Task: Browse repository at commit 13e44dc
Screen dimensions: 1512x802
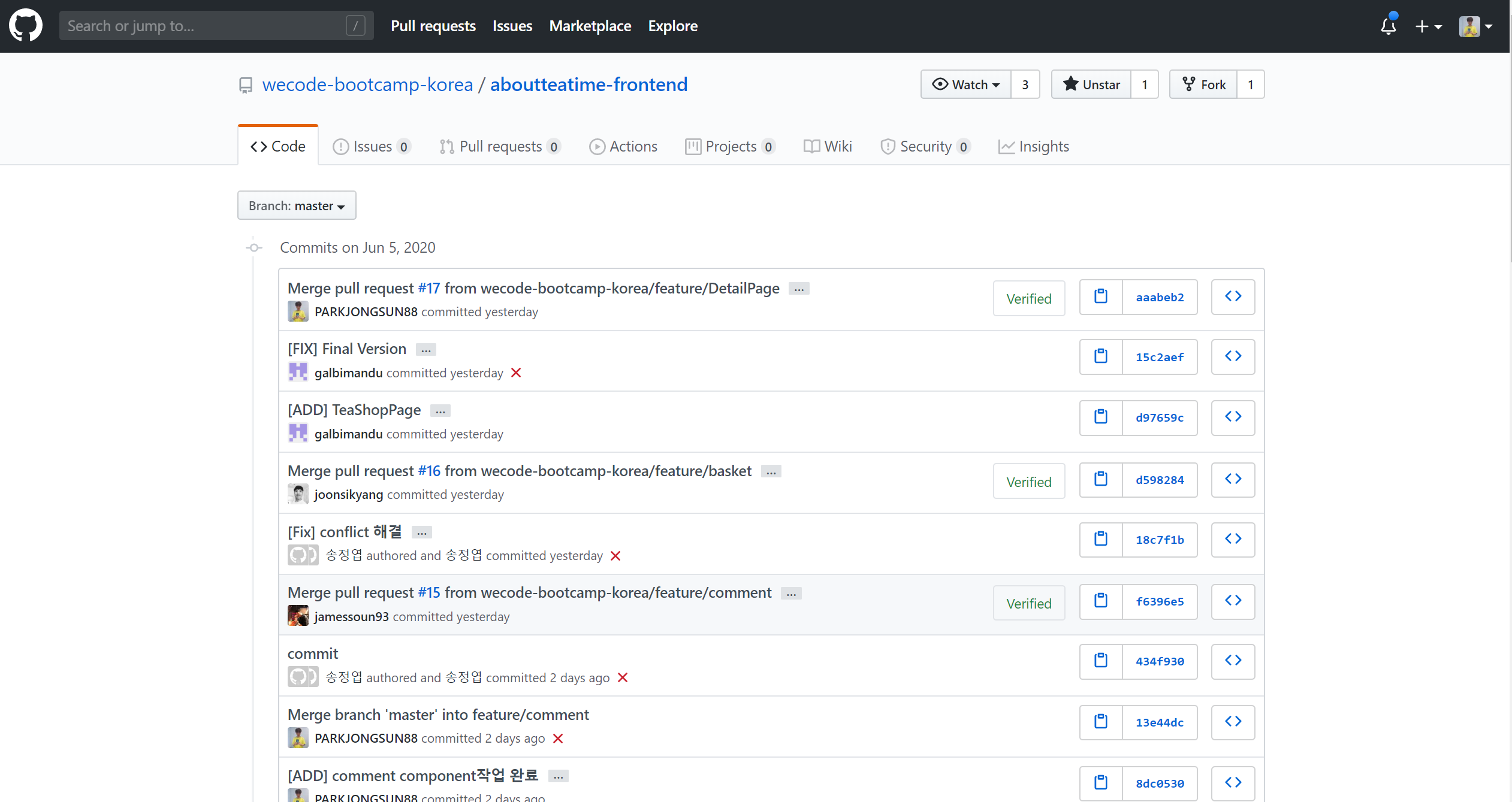Action: click(1233, 722)
